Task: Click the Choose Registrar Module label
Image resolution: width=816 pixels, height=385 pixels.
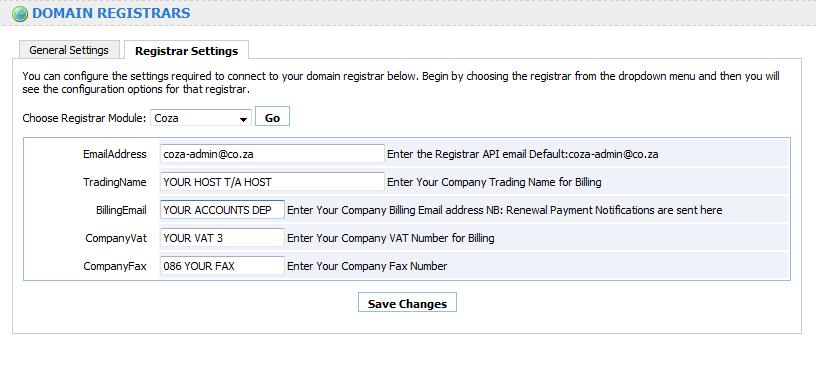Action: [84, 118]
